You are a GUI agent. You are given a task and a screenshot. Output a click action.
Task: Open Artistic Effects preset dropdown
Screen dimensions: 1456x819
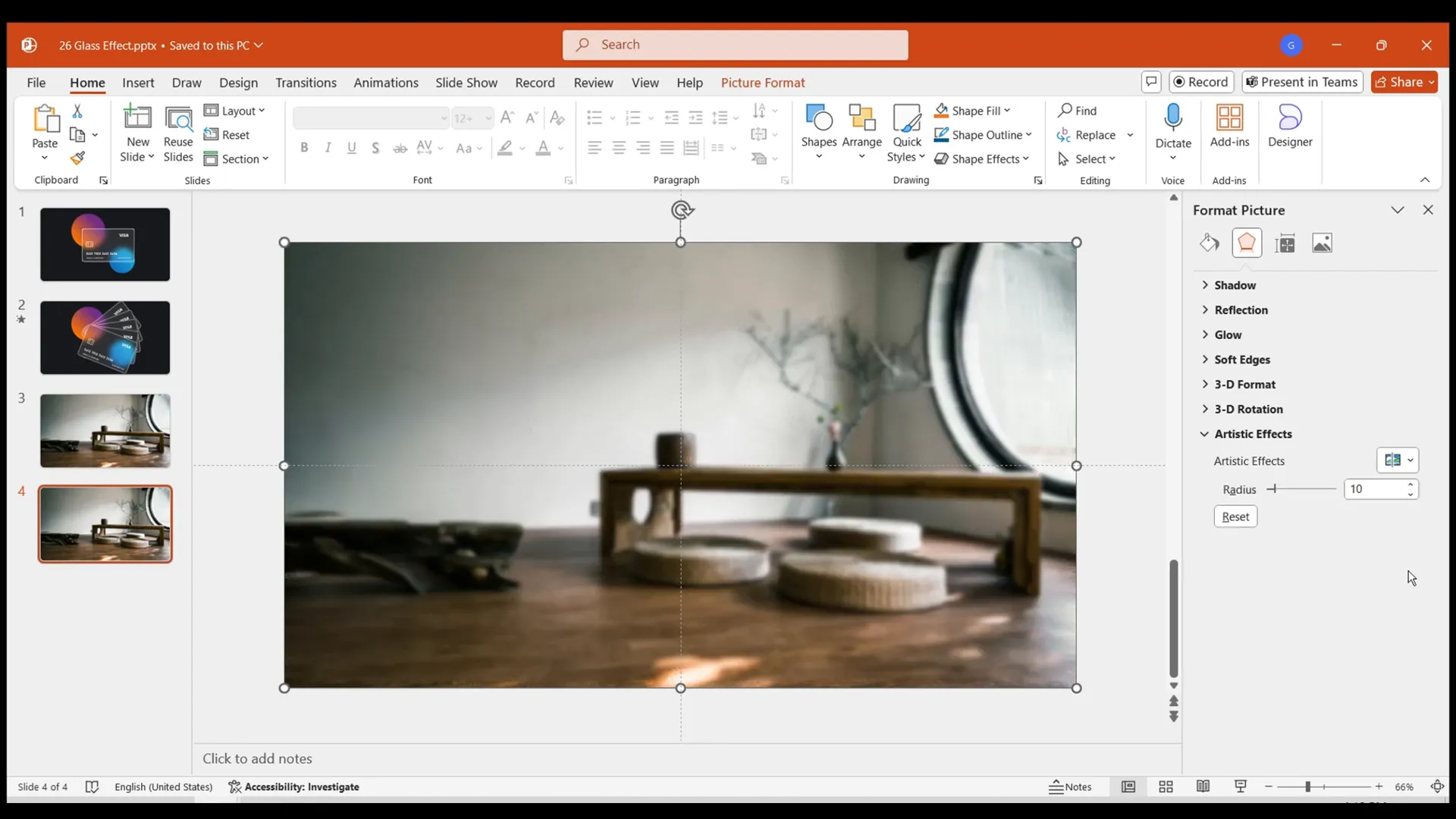(x=1398, y=460)
